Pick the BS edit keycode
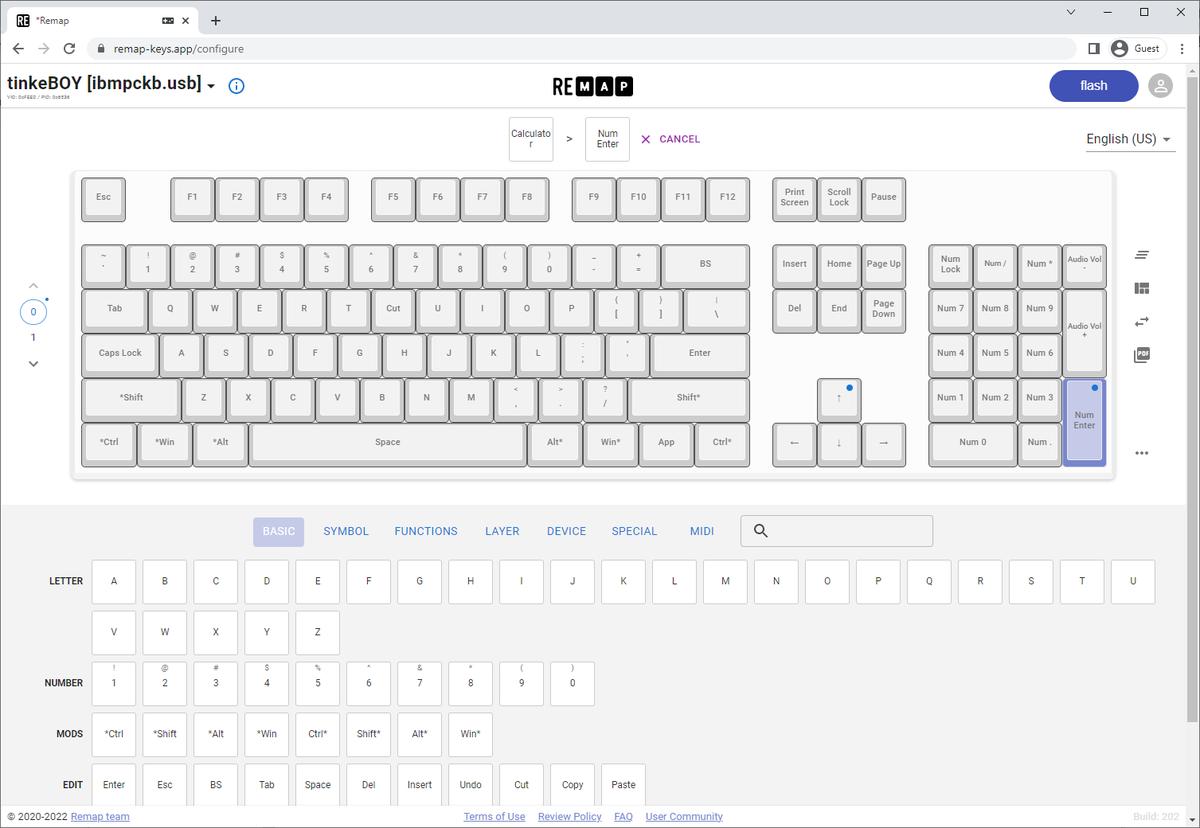The width and height of the screenshot is (1200, 828). click(x=216, y=785)
